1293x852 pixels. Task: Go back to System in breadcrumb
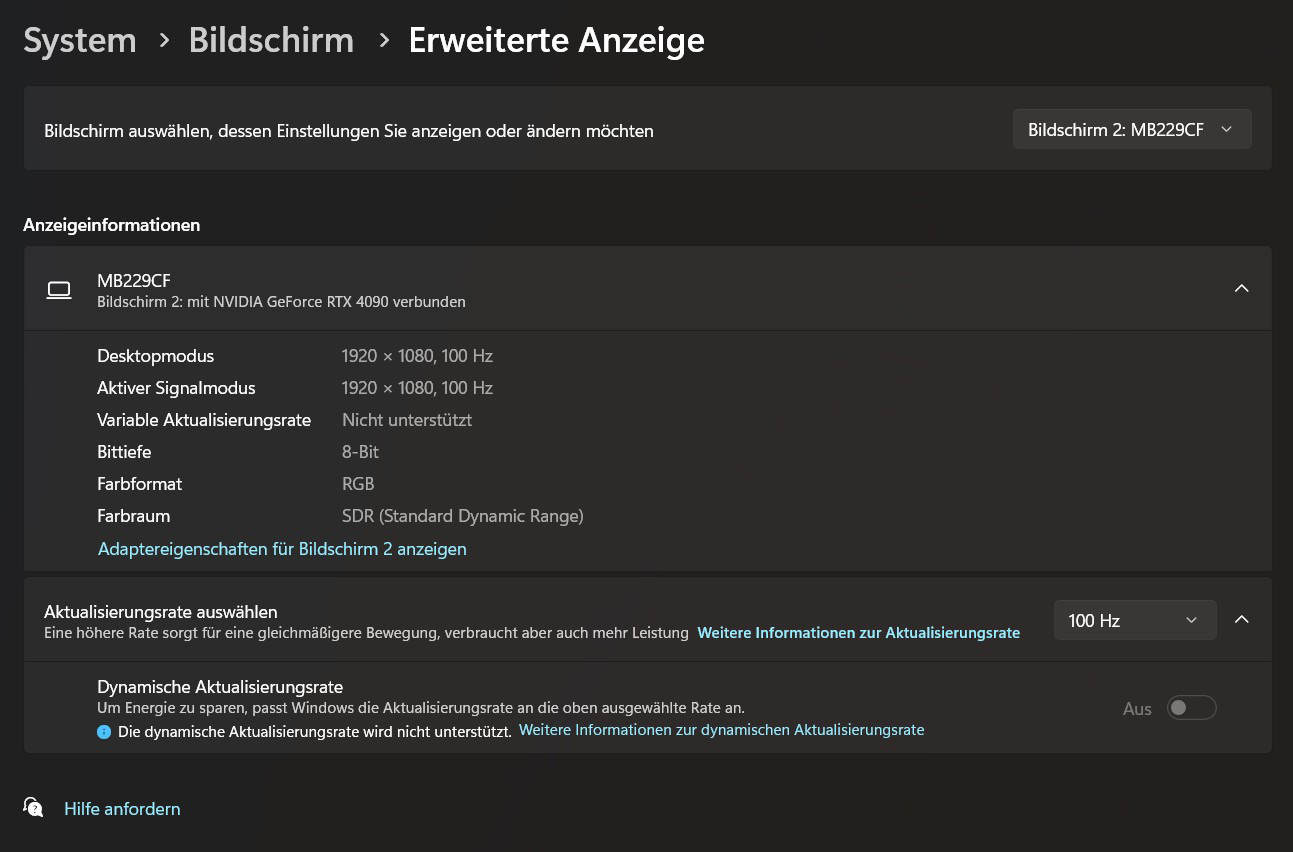click(x=80, y=40)
